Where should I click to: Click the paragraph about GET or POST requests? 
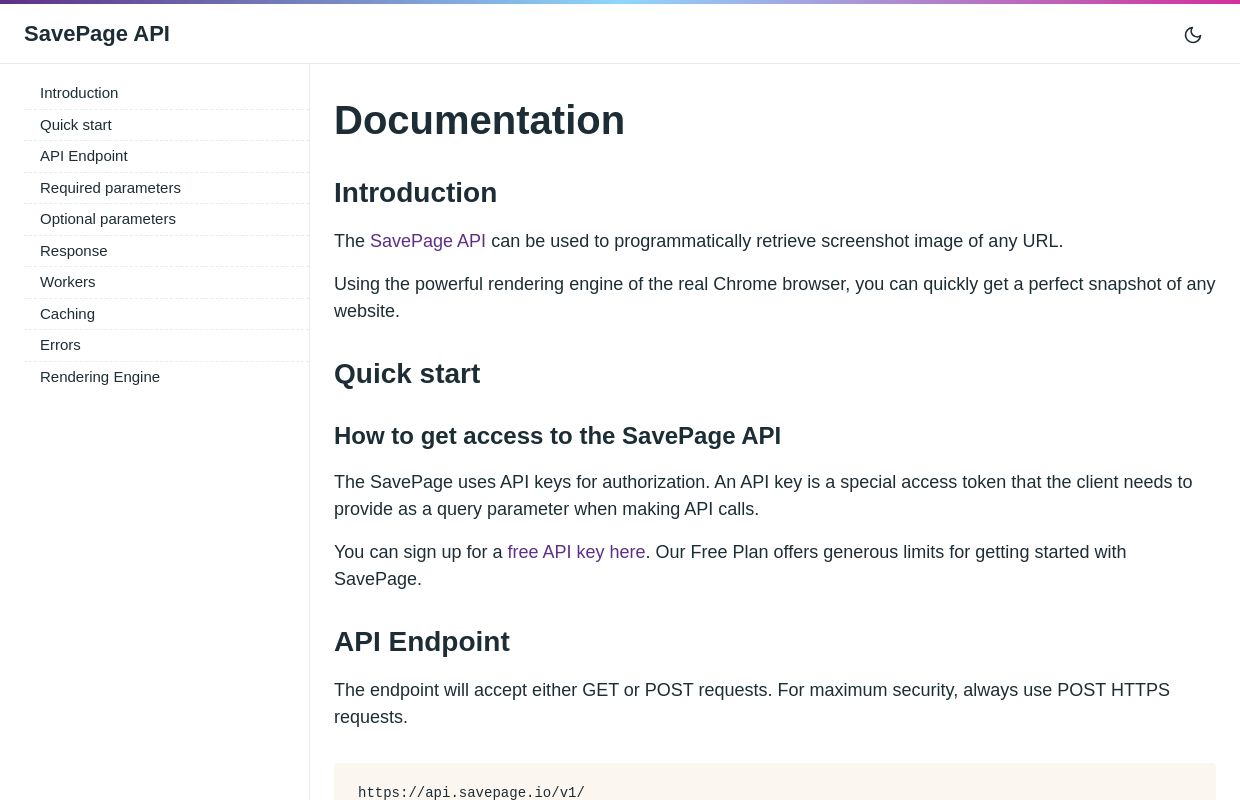pyautogui.click(x=775, y=704)
